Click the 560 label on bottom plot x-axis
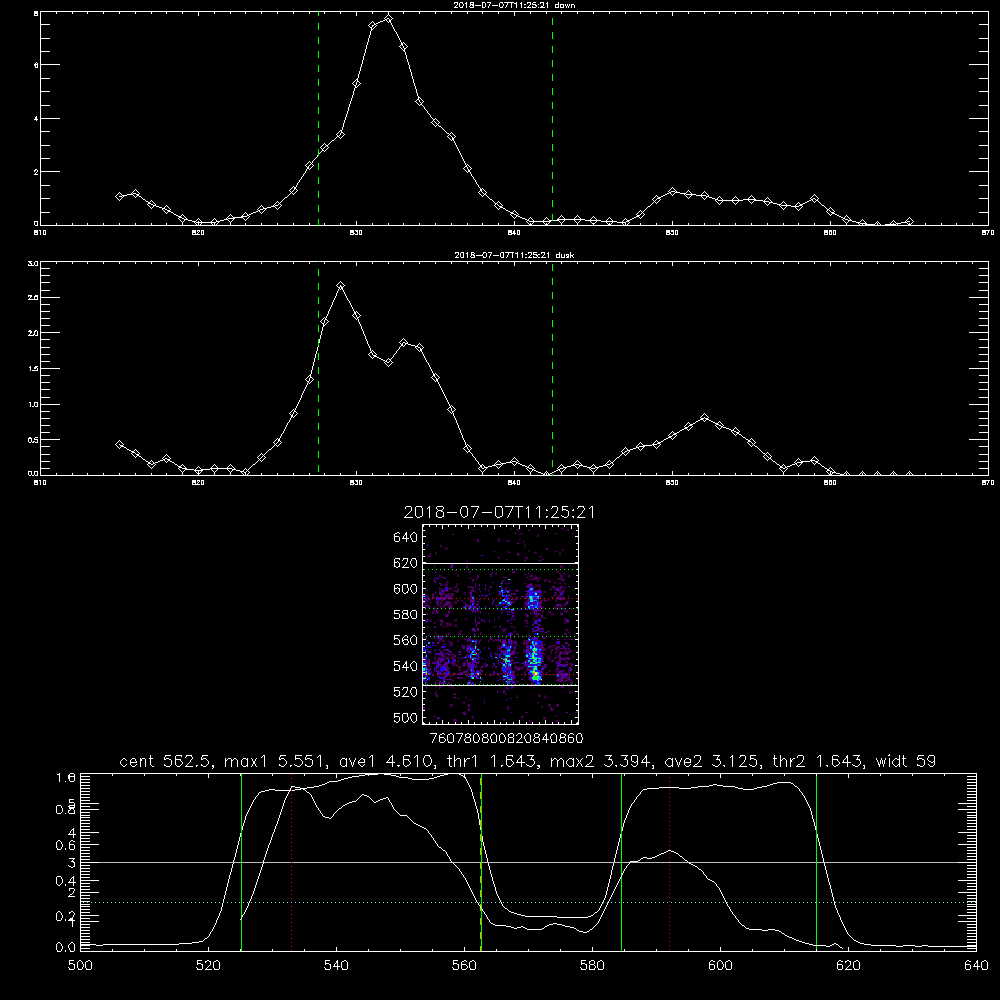The image size is (1000, 1000). point(464,966)
